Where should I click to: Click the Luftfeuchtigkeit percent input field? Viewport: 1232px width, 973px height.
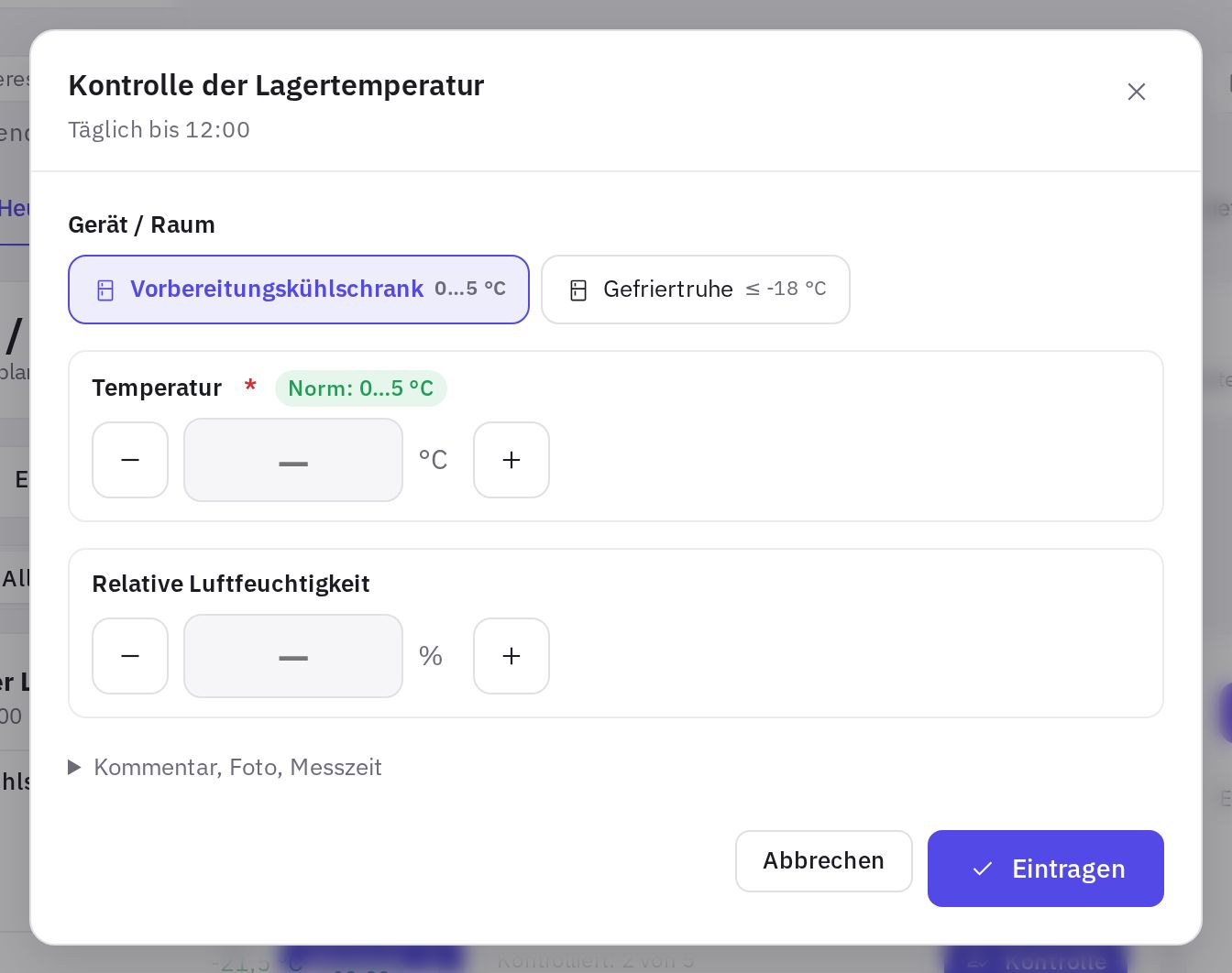293,656
